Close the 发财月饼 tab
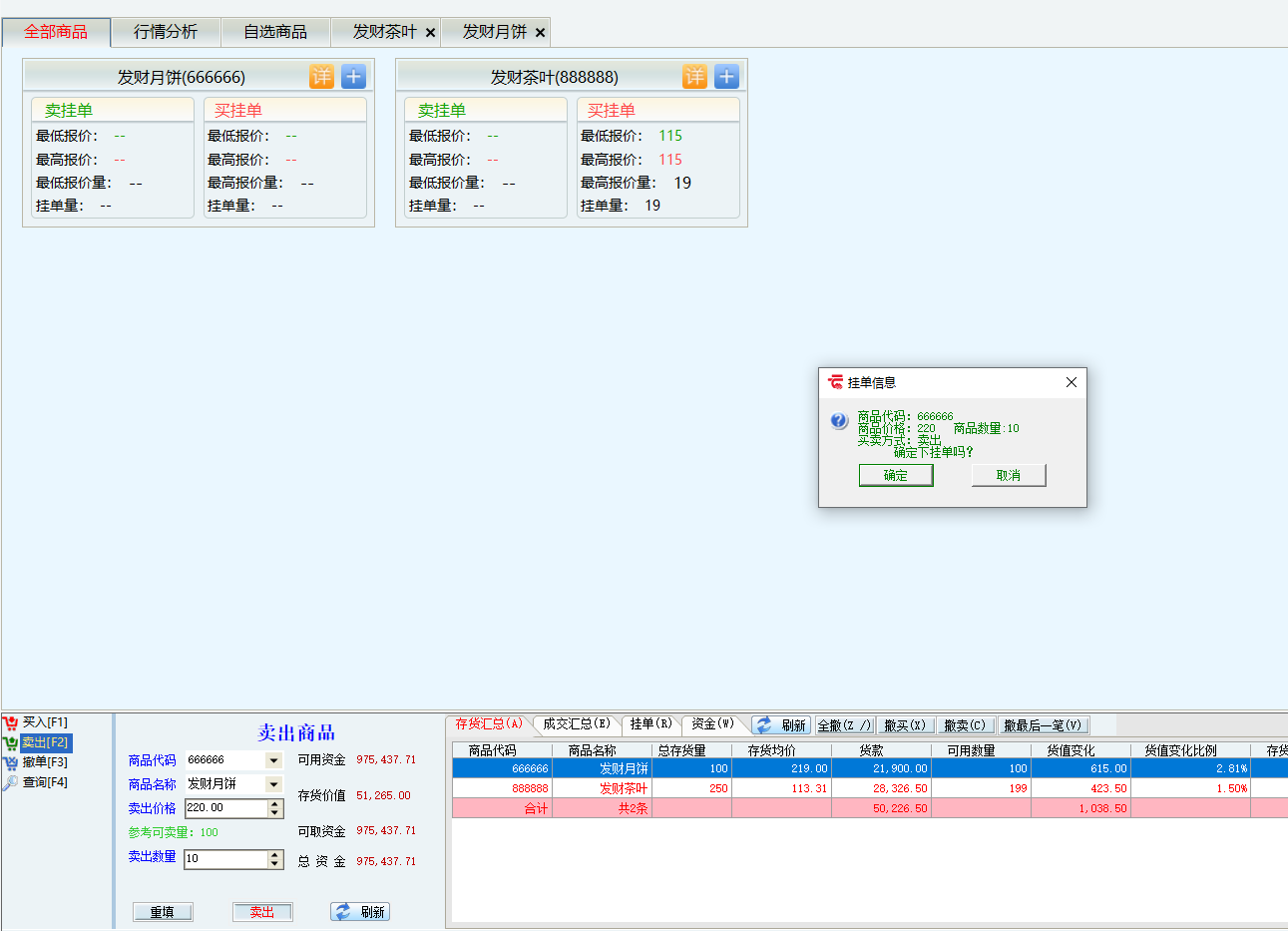The height and width of the screenshot is (931, 1288). tap(541, 33)
